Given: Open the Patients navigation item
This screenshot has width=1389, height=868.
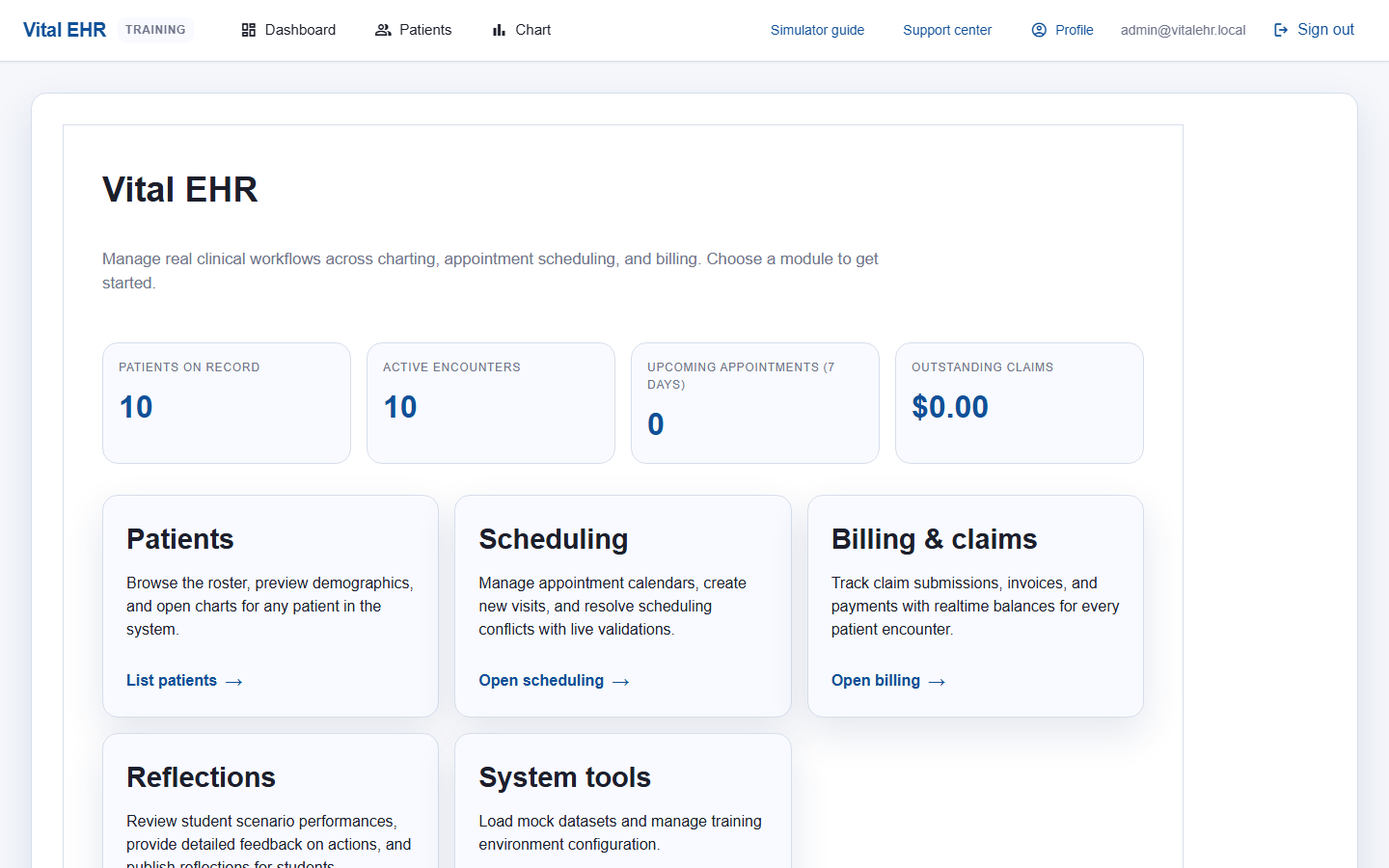Looking at the screenshot, I should (x=413, y=30).
